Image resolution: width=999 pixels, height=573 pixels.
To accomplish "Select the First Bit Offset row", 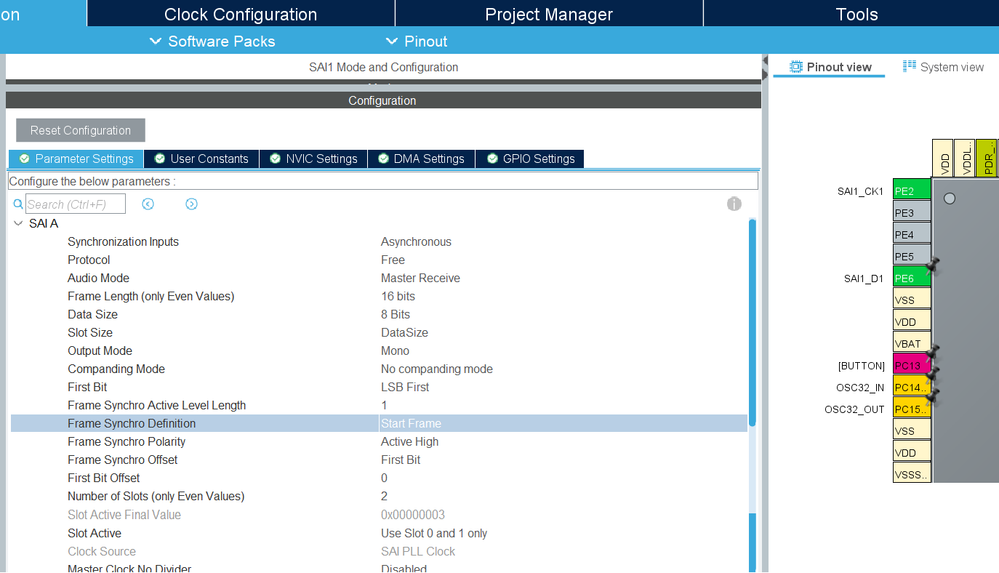I will (379, 478).
